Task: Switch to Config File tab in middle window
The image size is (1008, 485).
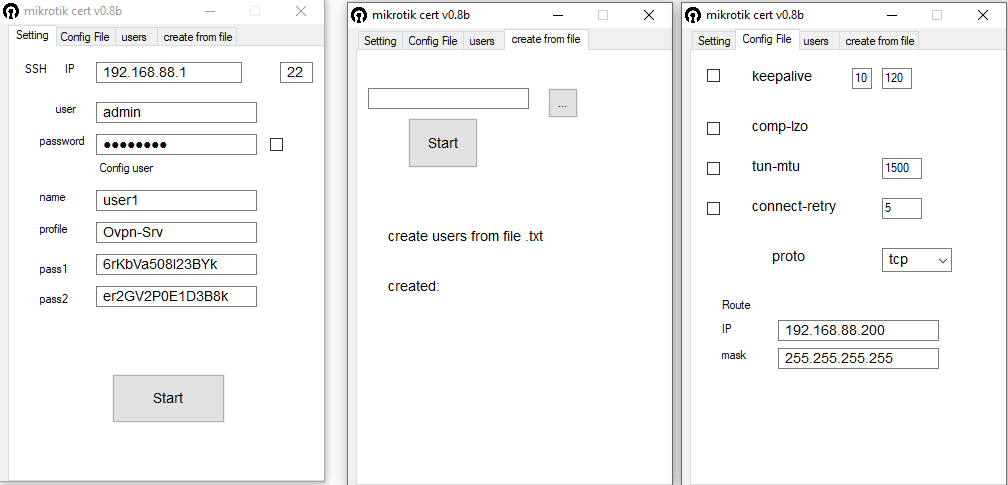Action: [x=433, y=41]
